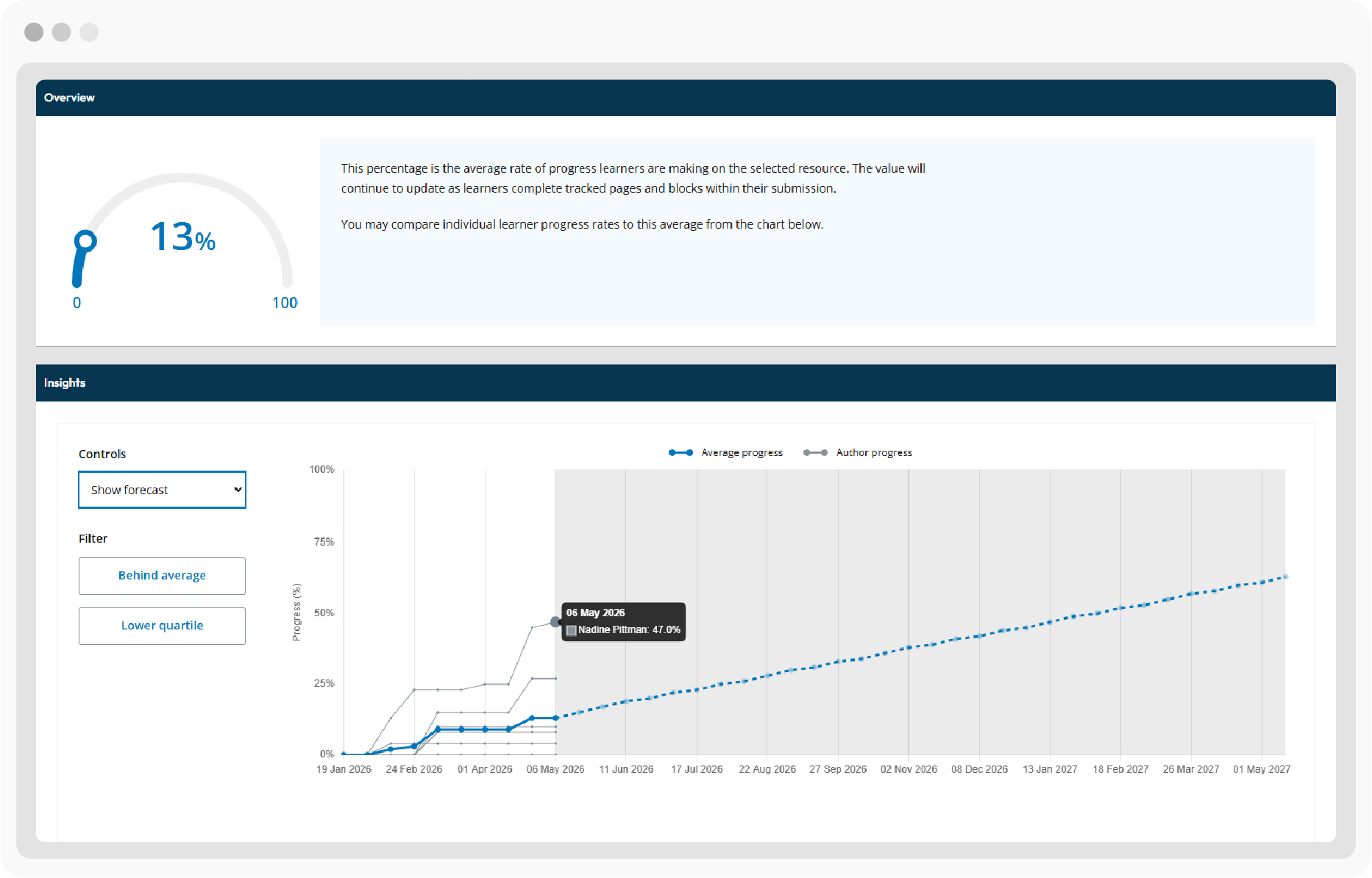Click the 06 May 2026 axis label

tap(555, 769)
